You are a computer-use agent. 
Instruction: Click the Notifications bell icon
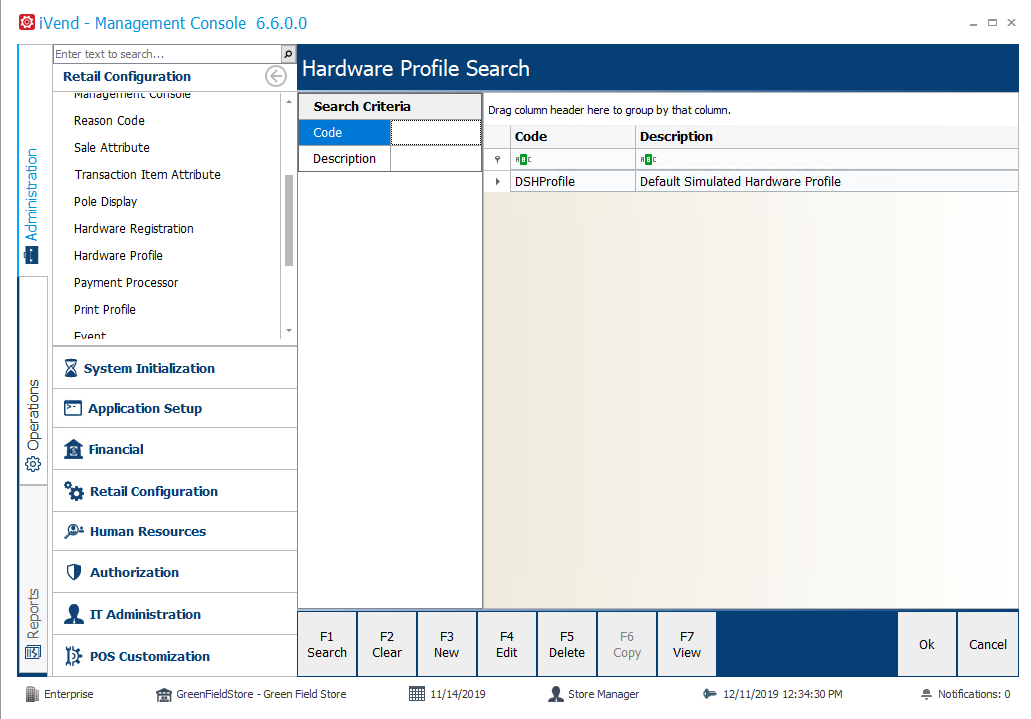[926, 694]
